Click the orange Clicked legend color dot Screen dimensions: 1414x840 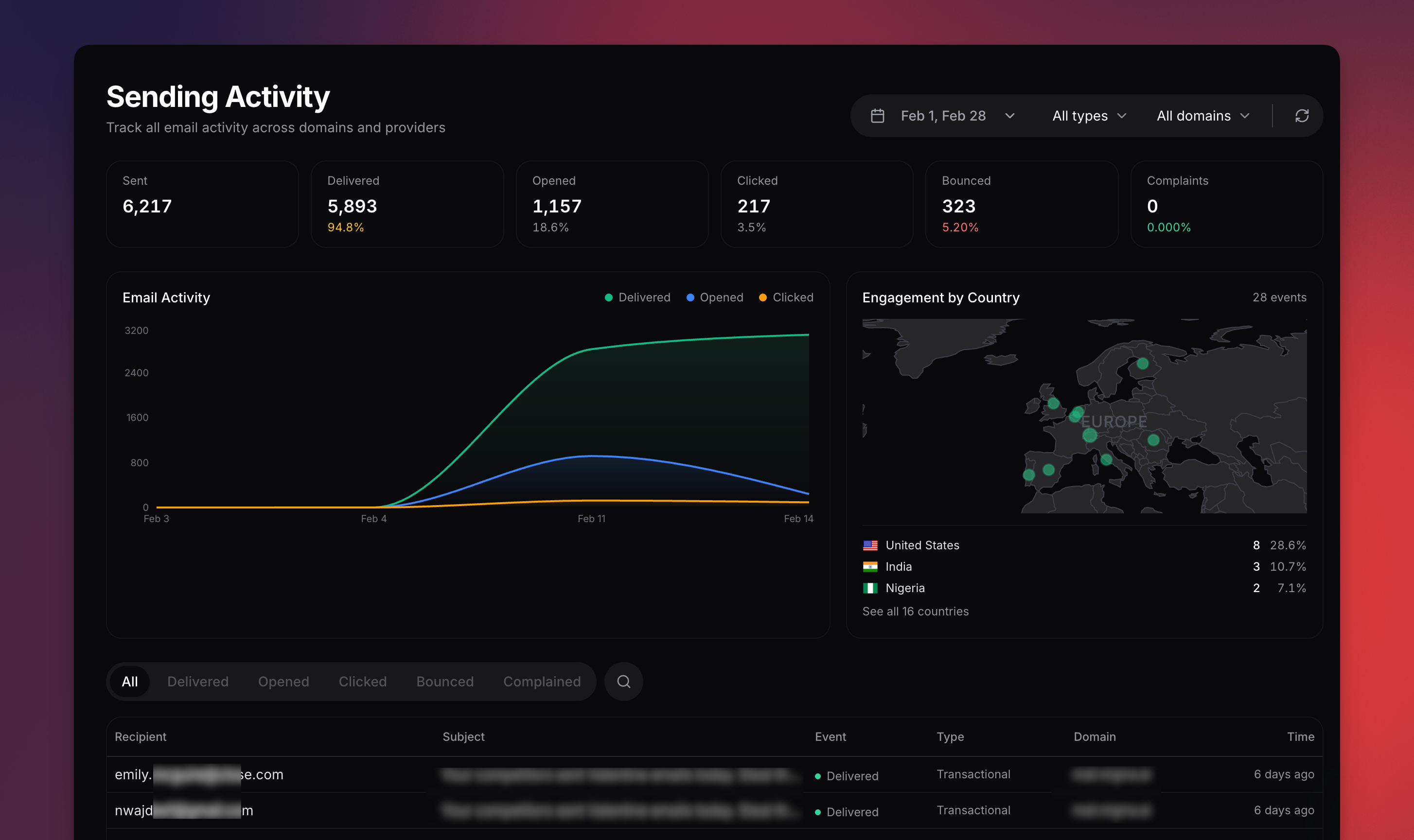point(762,297)
